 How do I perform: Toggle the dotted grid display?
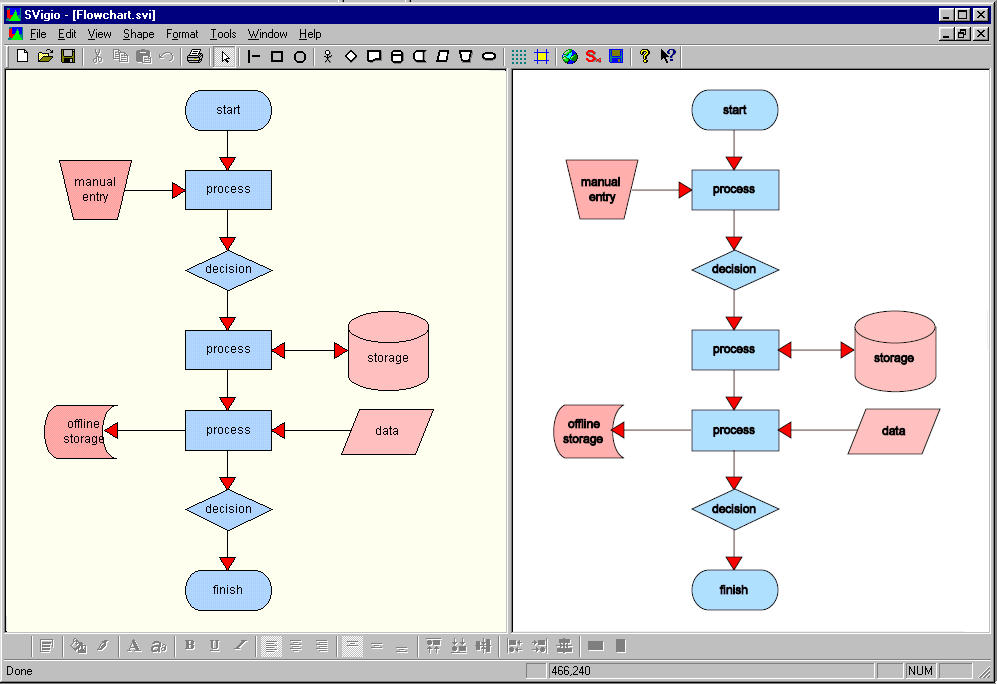click(x=519, y=57)
